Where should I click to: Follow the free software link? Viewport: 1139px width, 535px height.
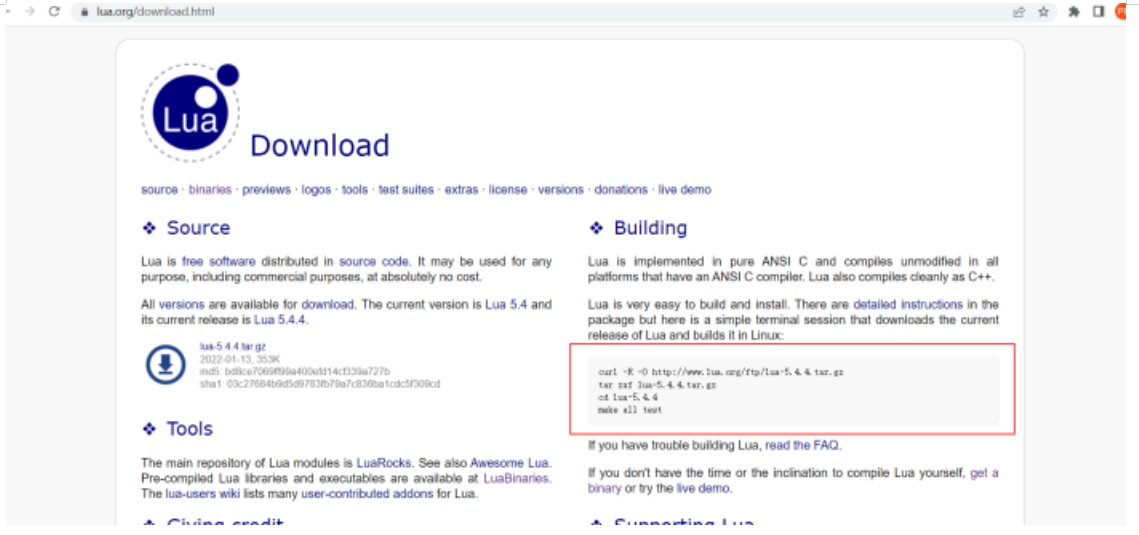219,261
